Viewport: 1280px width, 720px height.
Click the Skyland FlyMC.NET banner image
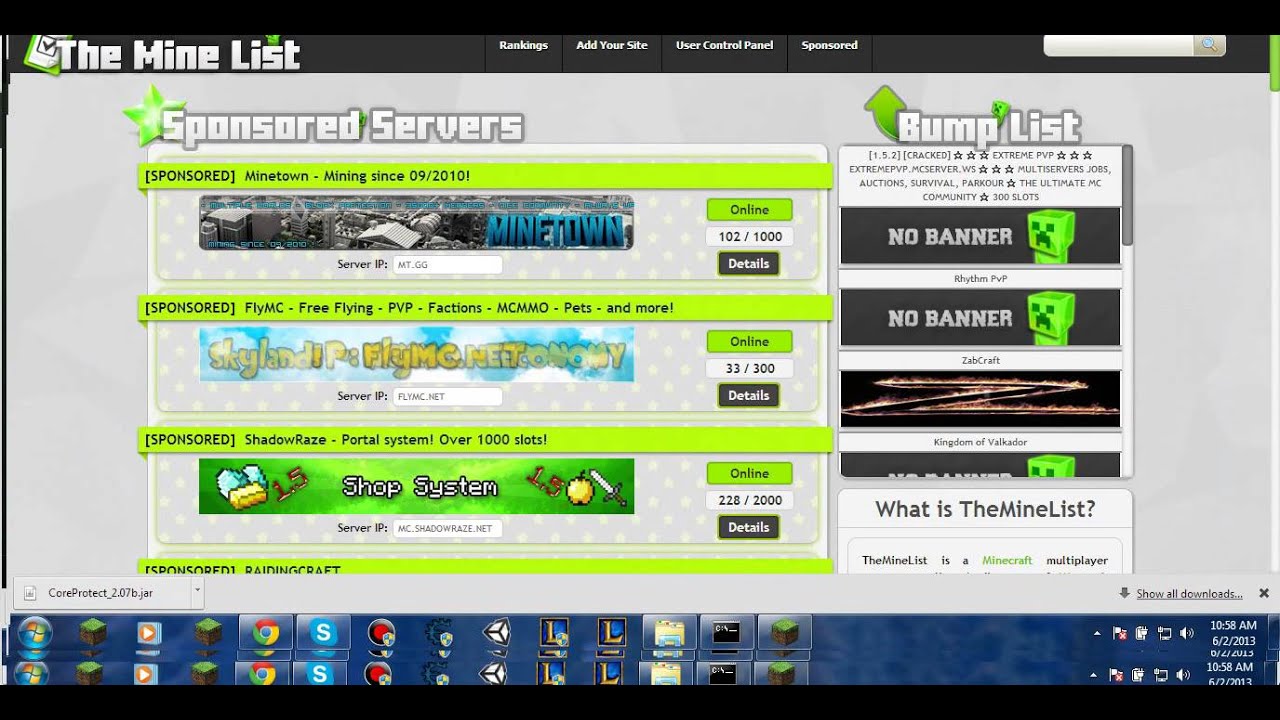click(416, 354)
